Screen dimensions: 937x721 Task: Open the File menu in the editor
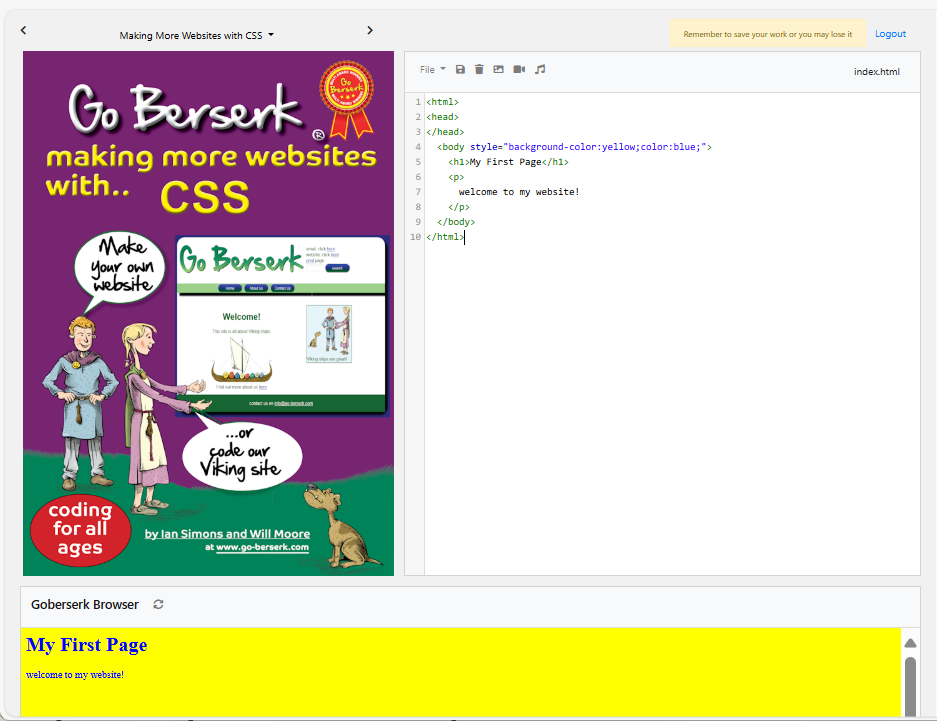click(x=433, y=69)
